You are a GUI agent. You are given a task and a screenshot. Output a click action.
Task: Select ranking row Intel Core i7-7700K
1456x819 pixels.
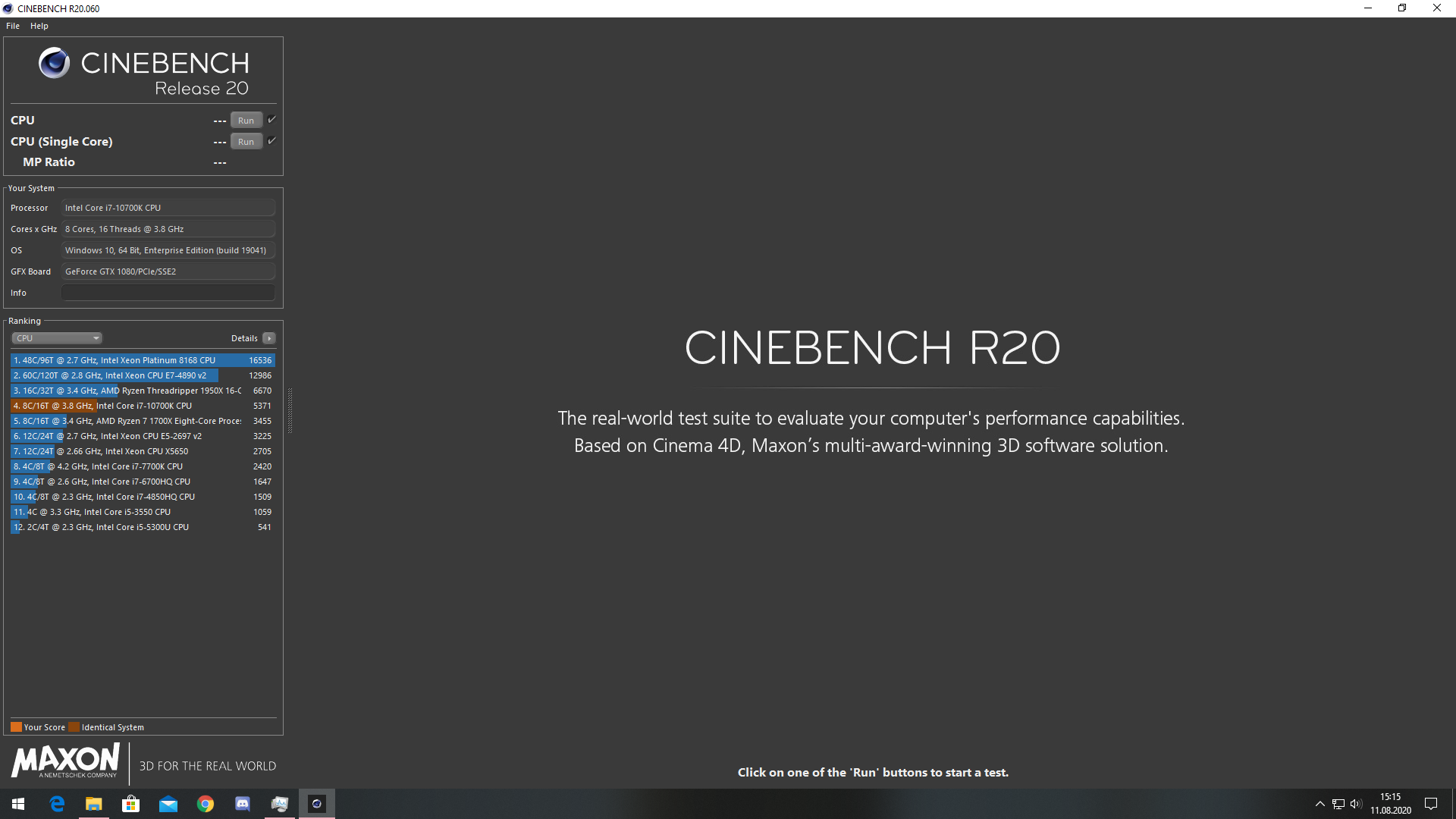[143, 466]
